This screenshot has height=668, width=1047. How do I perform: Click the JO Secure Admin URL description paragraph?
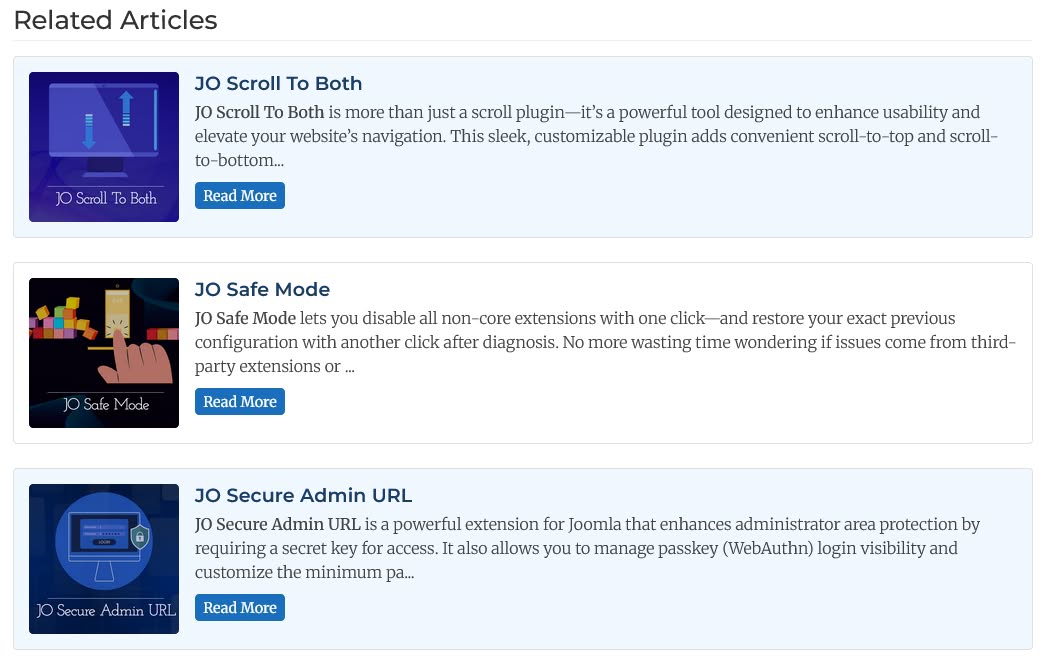(x=587, y=548)
